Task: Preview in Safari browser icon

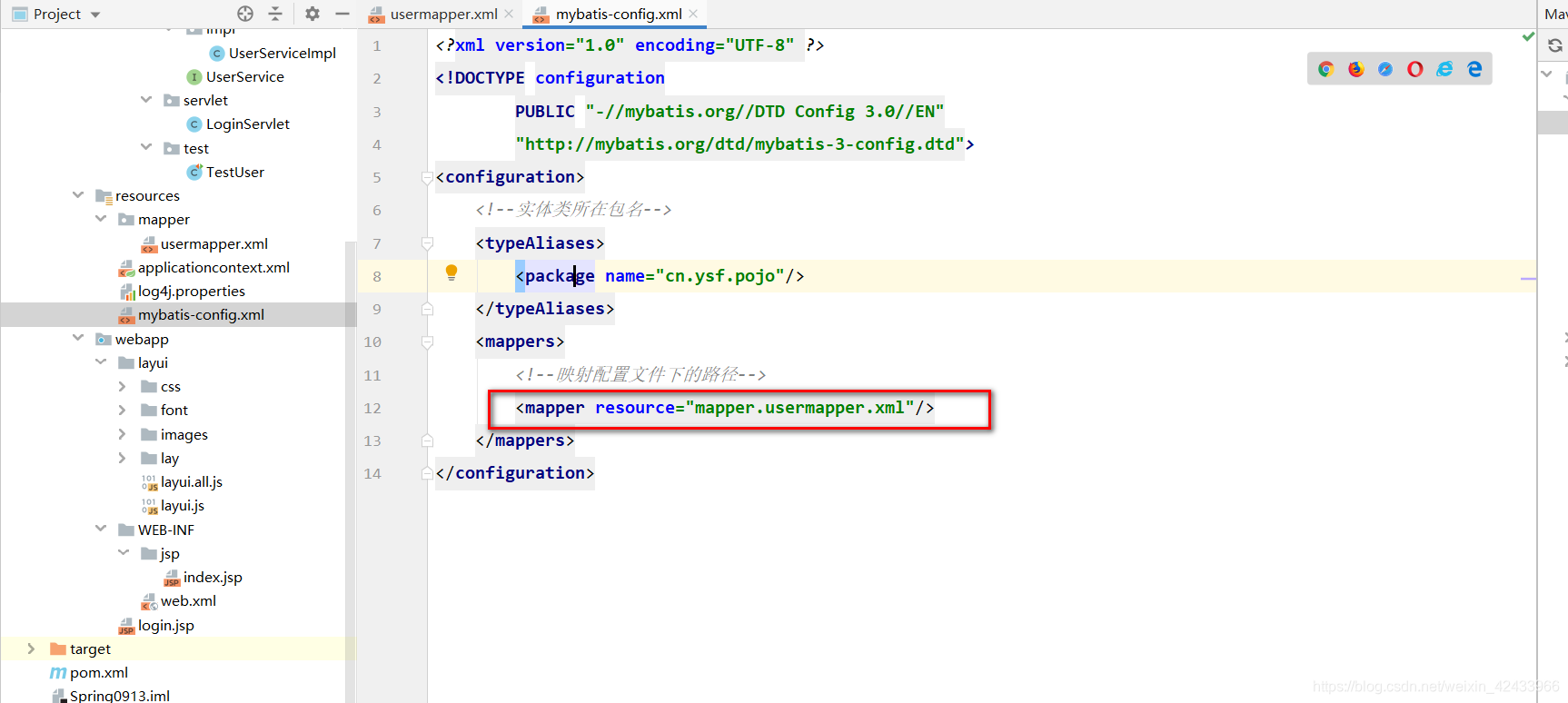Action: [x=1385, y=69]
